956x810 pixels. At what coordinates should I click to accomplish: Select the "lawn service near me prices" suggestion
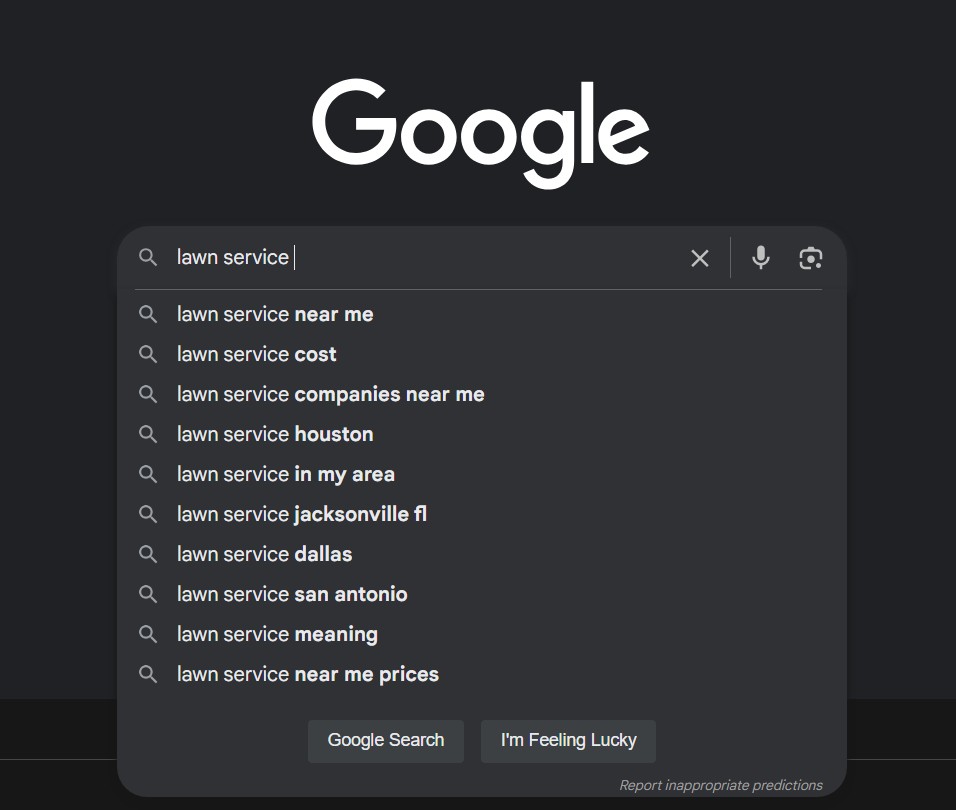(x=307, y=674)
